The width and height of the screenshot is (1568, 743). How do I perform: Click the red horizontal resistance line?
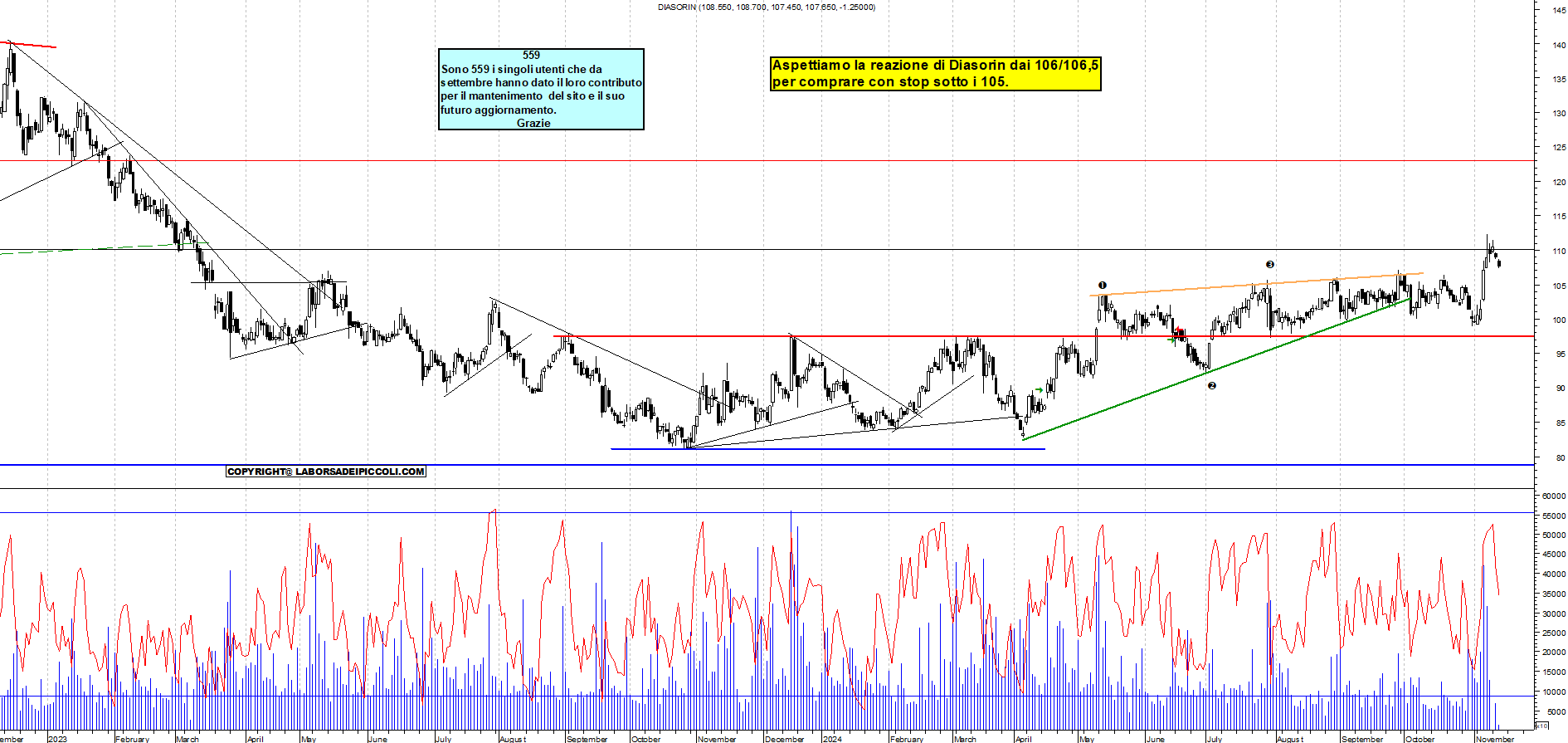tap(1044, 336)
